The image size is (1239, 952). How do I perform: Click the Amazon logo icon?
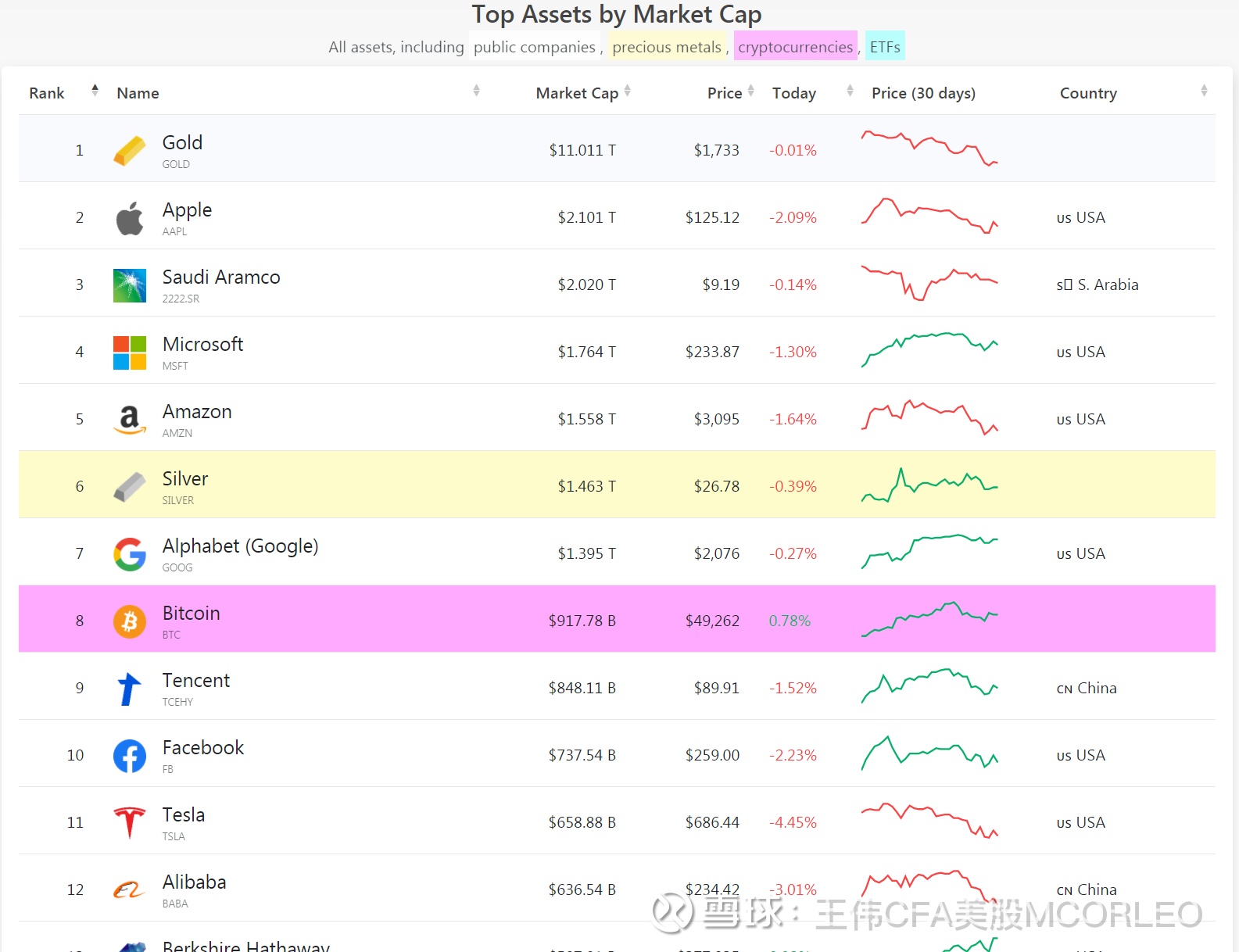[x=130, y=420]
